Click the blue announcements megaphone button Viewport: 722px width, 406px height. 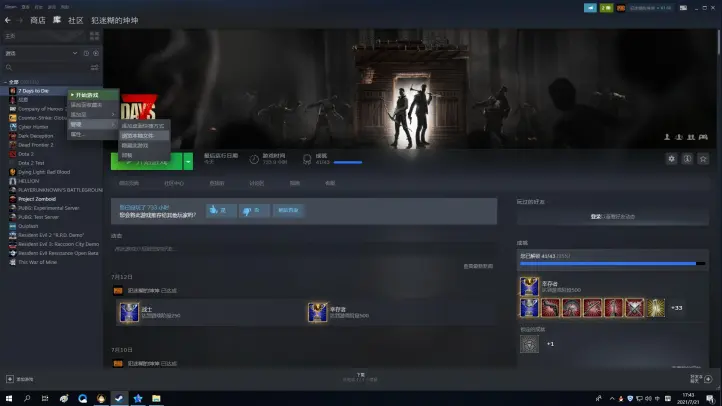(590, 8)
